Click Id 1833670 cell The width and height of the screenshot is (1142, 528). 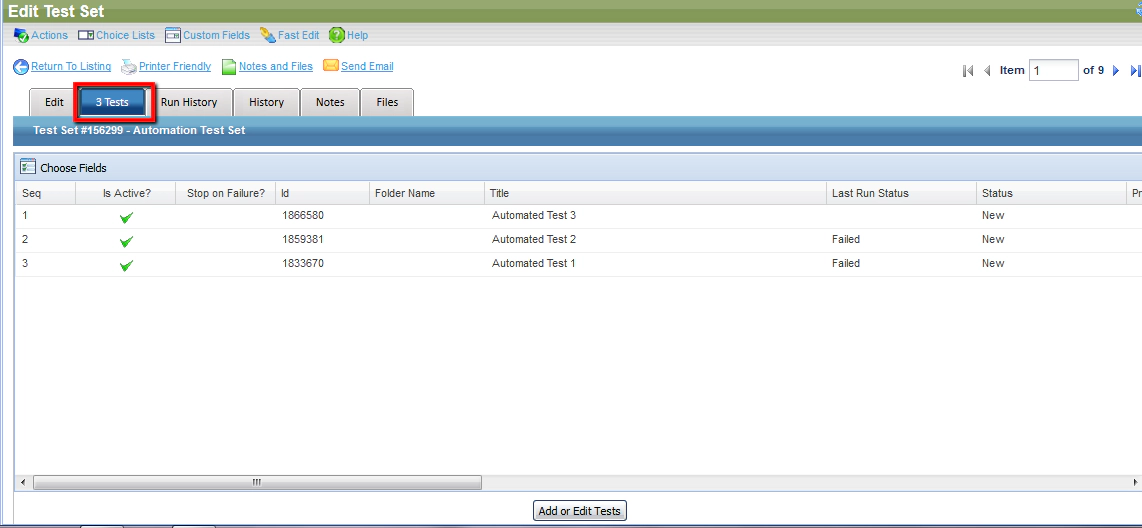click(x=303, y=264)
